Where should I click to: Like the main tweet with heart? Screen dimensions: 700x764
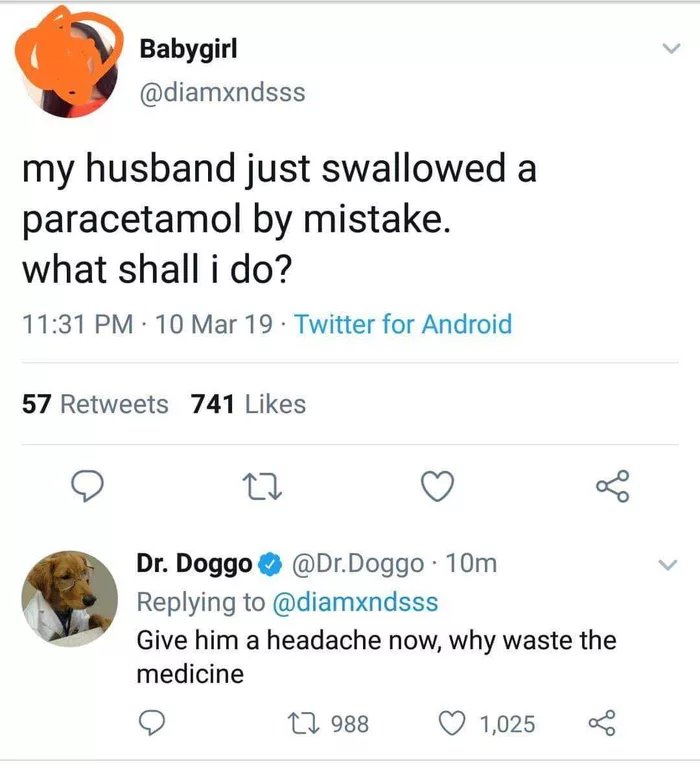435,487
